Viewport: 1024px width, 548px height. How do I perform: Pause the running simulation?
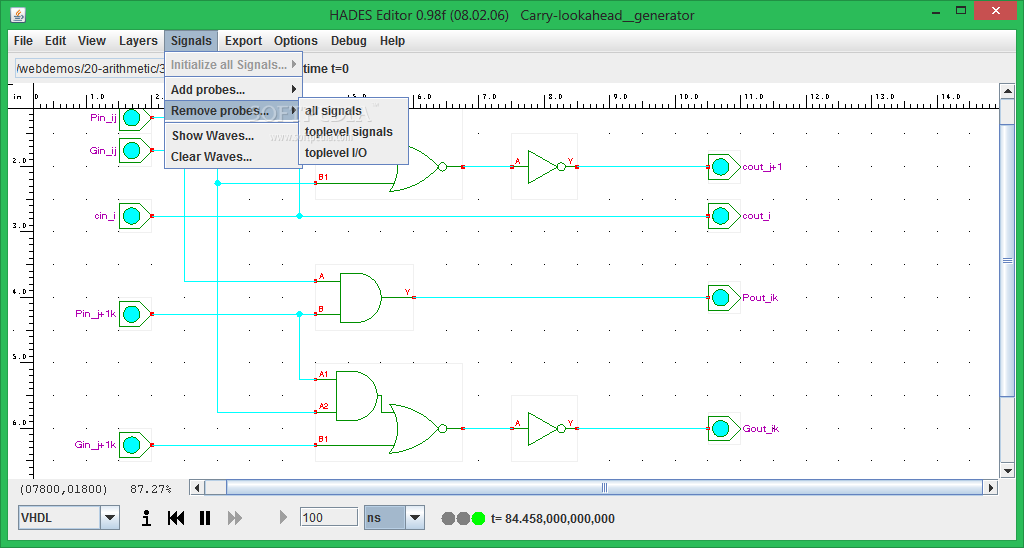pos(204,518)
